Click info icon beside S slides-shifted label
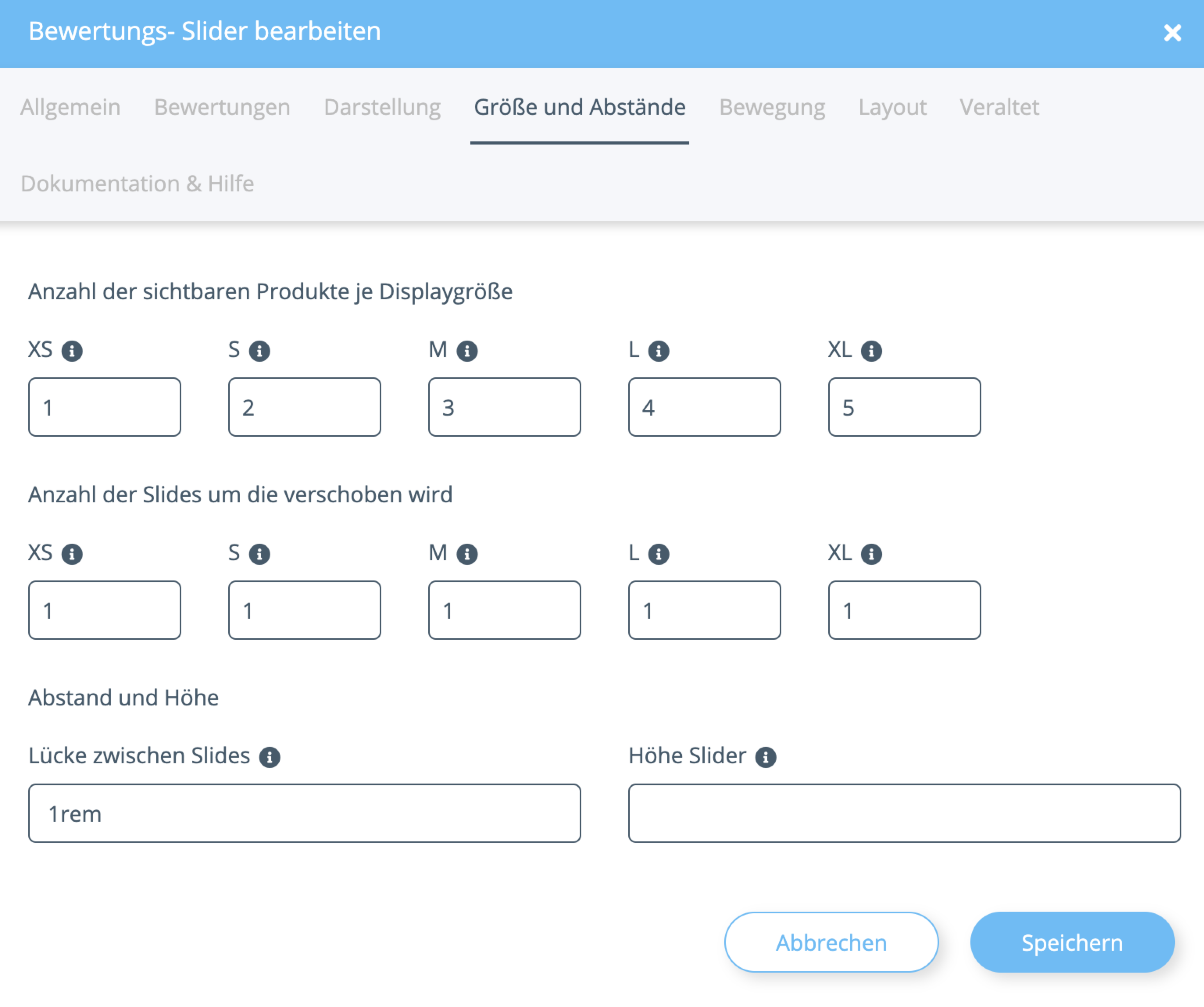1204x1007 pixels. pyautogui.click(x=259, y=553)
